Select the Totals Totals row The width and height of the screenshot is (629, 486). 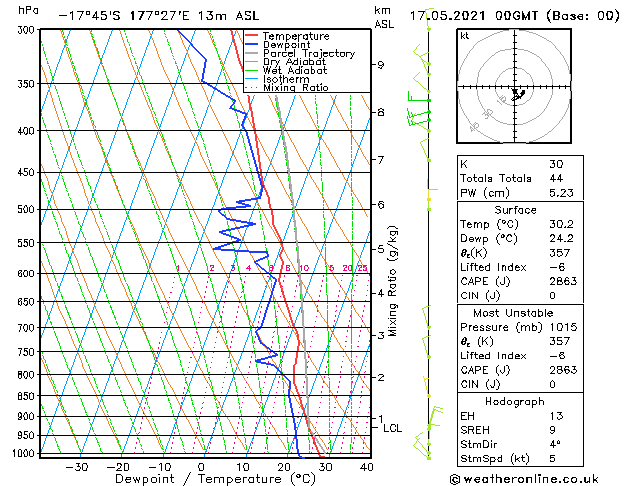pyautogui.click(x=516, y=177)
